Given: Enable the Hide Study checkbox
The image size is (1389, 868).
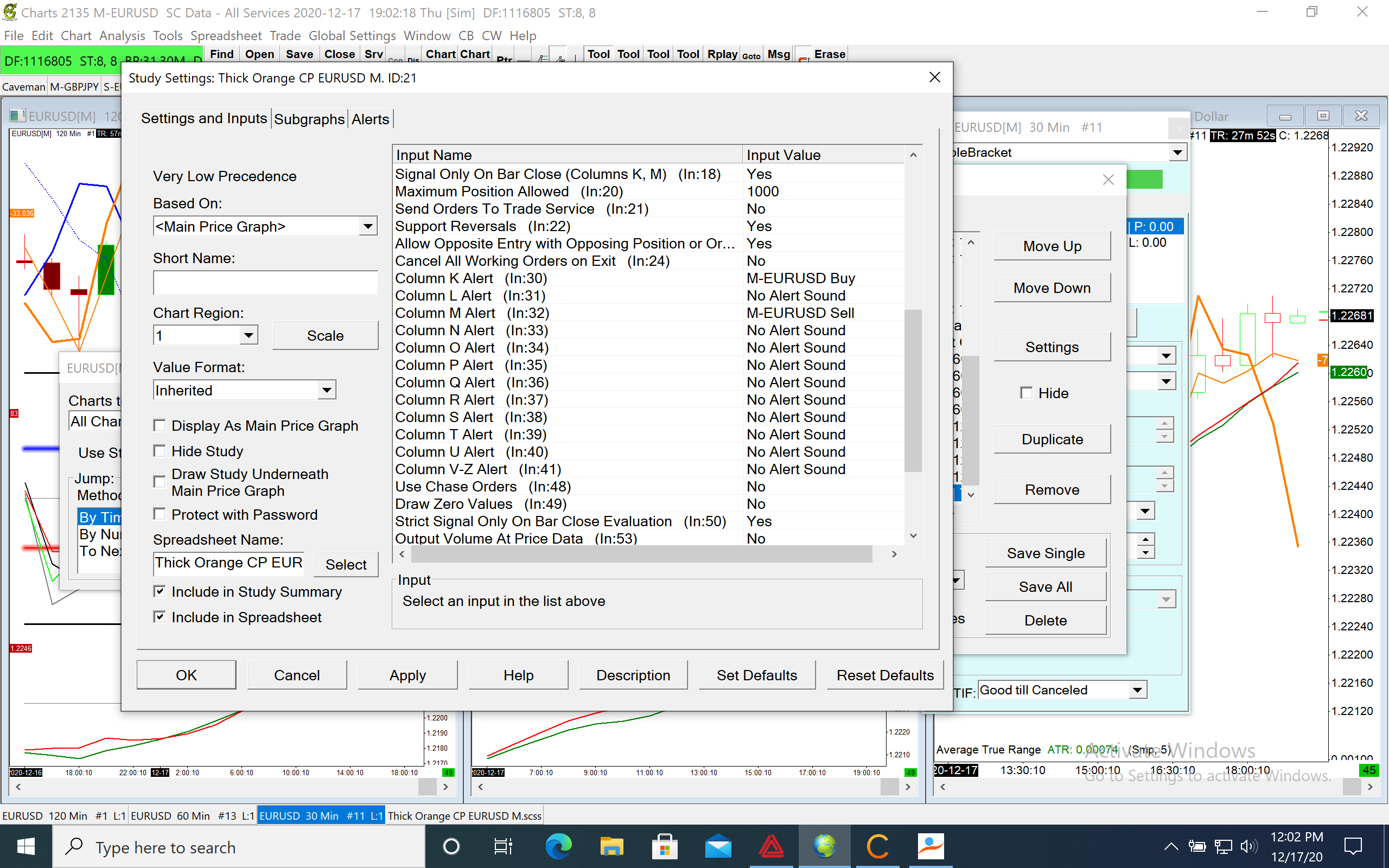Looking at the screenshot, I should coord(160,451).
